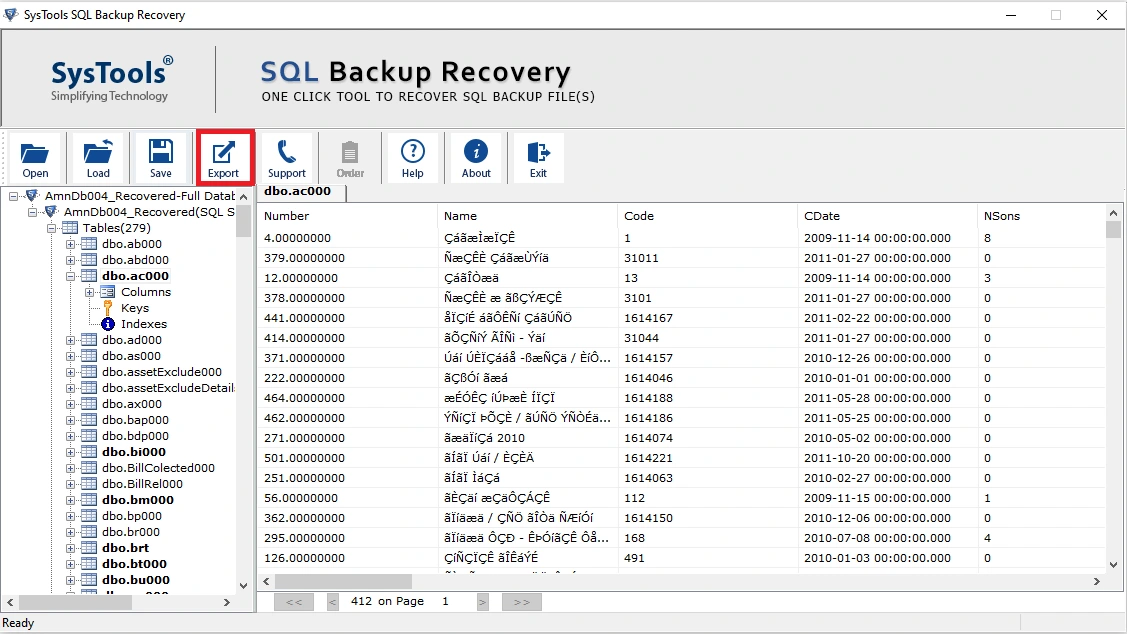Screen dimensions: 1127x634
Task: Collapse the AmnDb004_Recovered(SQL S node
Action: (32, 212)
